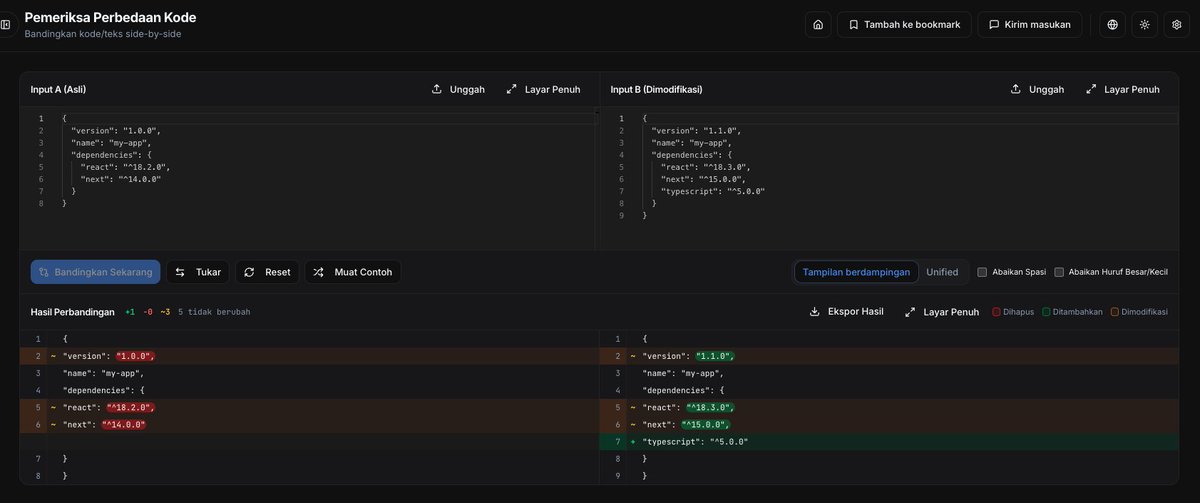This screenshot has width=1200, height=503.
Task: Click the Dihapus red legend swatch
Action: click(996, 312)
